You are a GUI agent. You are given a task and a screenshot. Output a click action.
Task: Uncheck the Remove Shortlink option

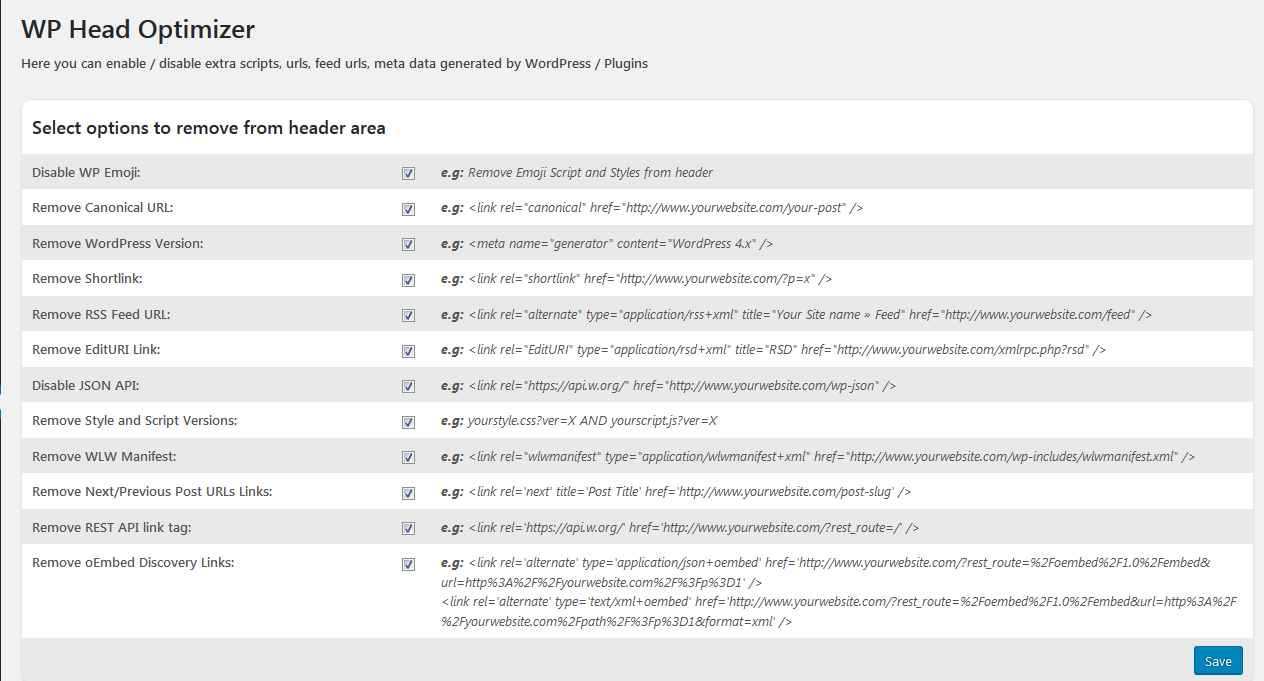[408, 280]
